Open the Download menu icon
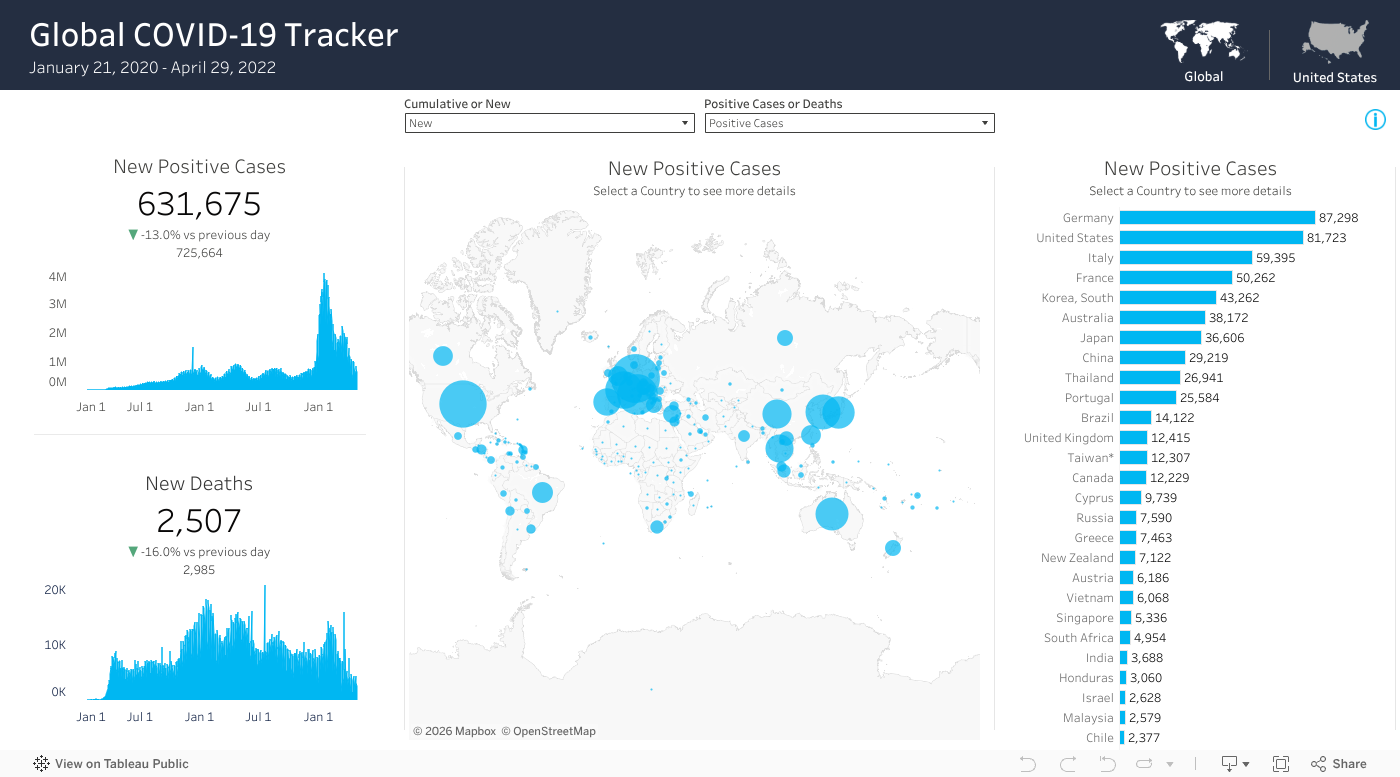This screenshot has width=1400, height=777. (x=1231, y=764)
